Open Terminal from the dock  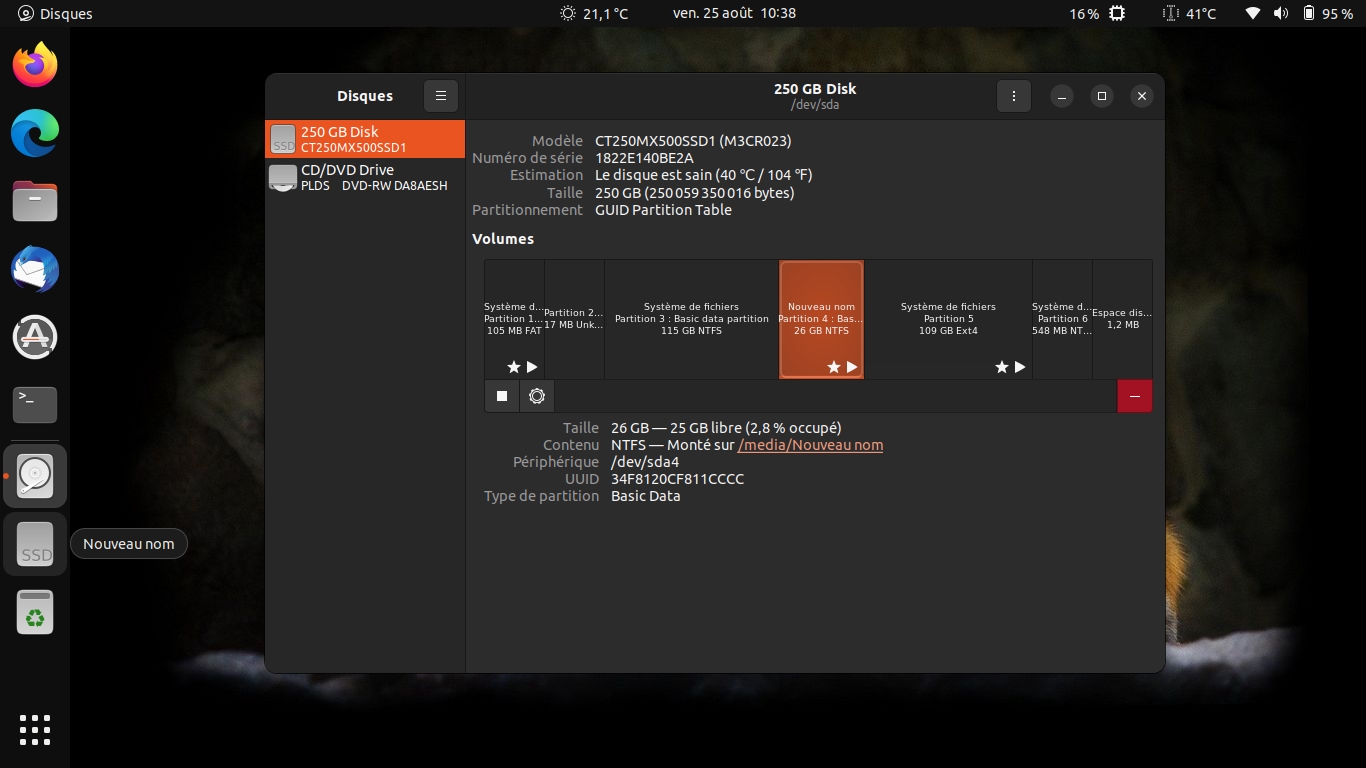pos(35,405)
